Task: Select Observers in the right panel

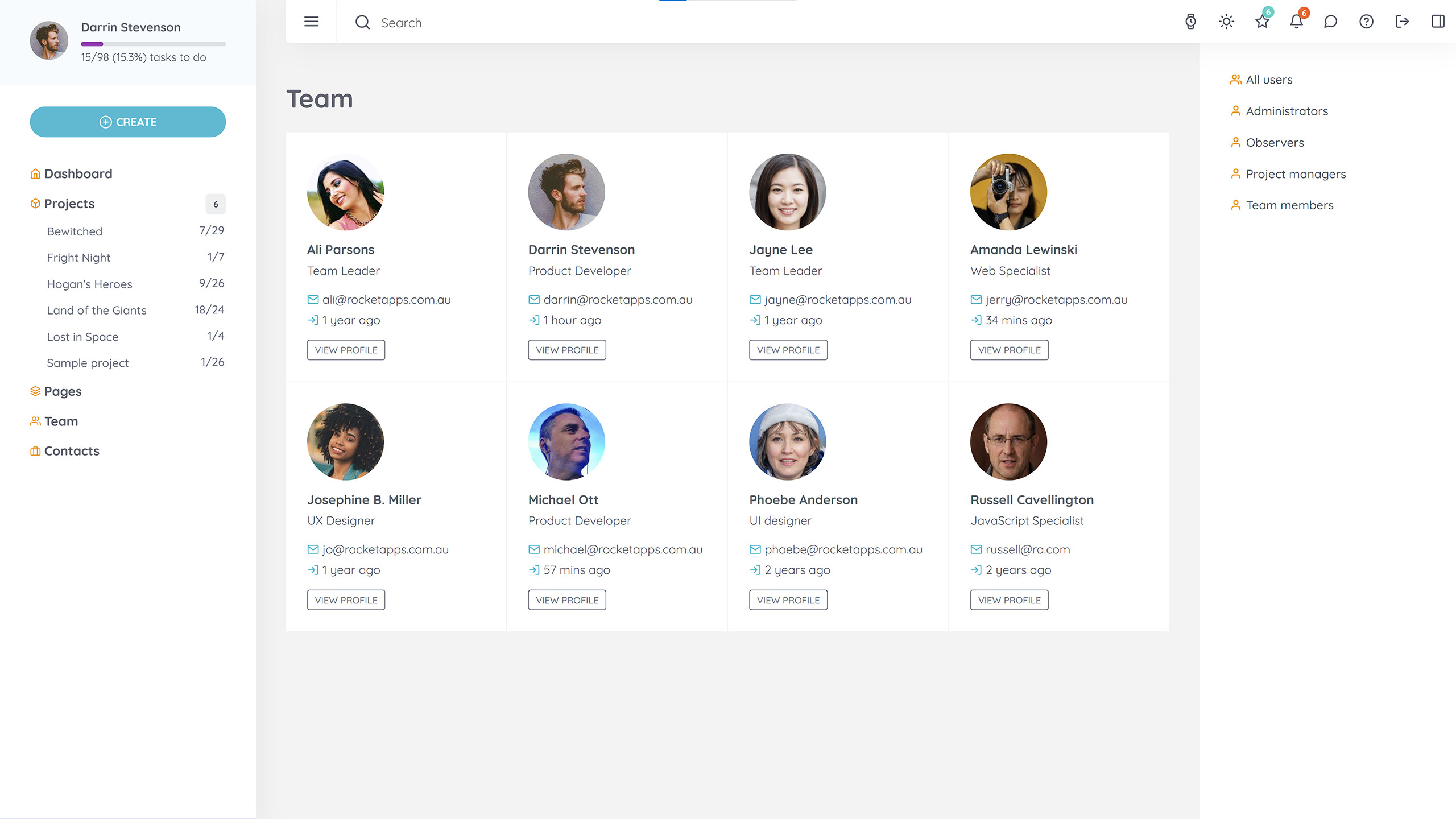Action: click(x=1275, y=142)
